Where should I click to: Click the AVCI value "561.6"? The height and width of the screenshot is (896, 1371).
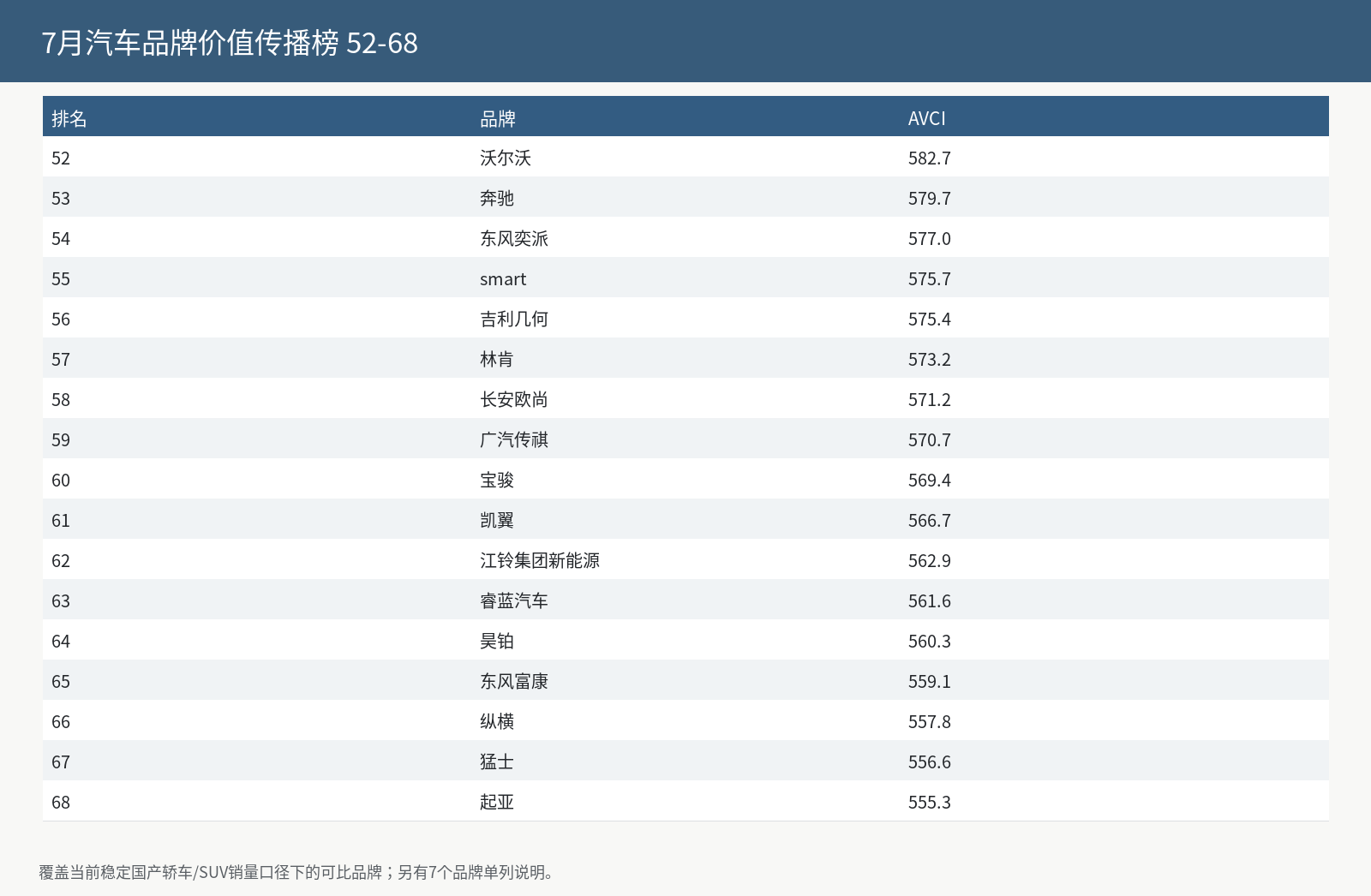930,600
